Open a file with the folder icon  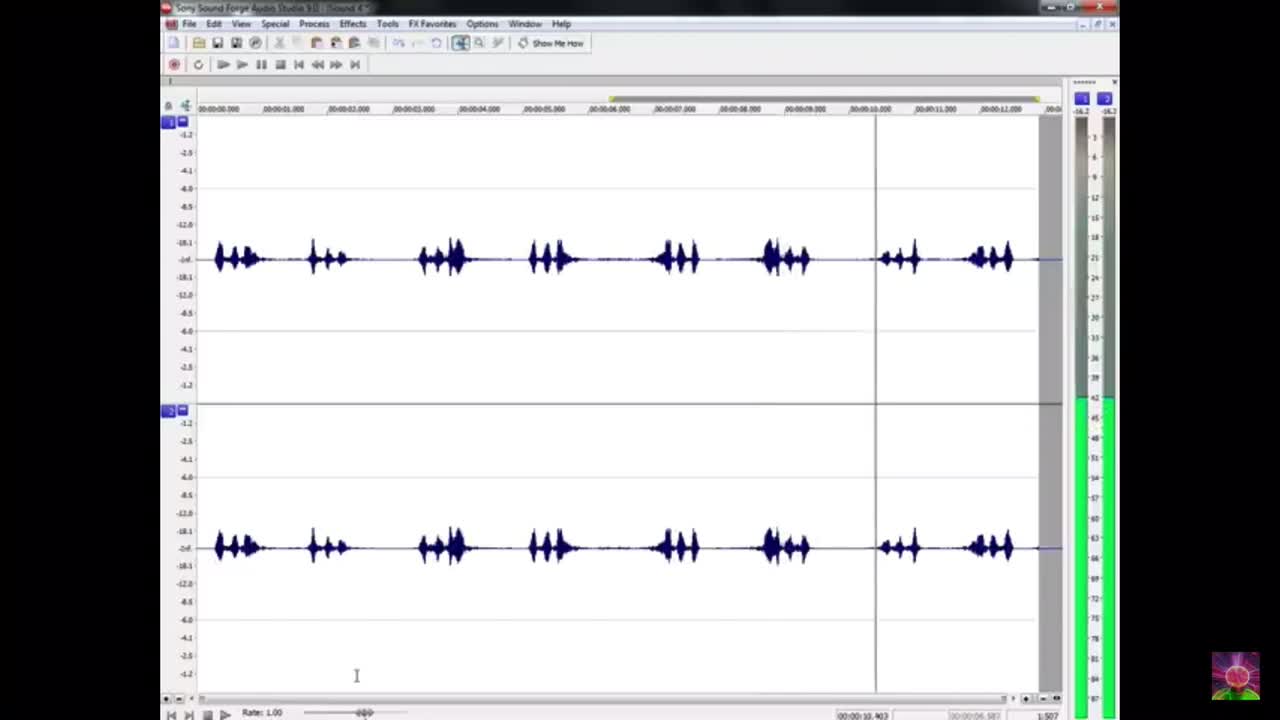click(x=199, y=43)
